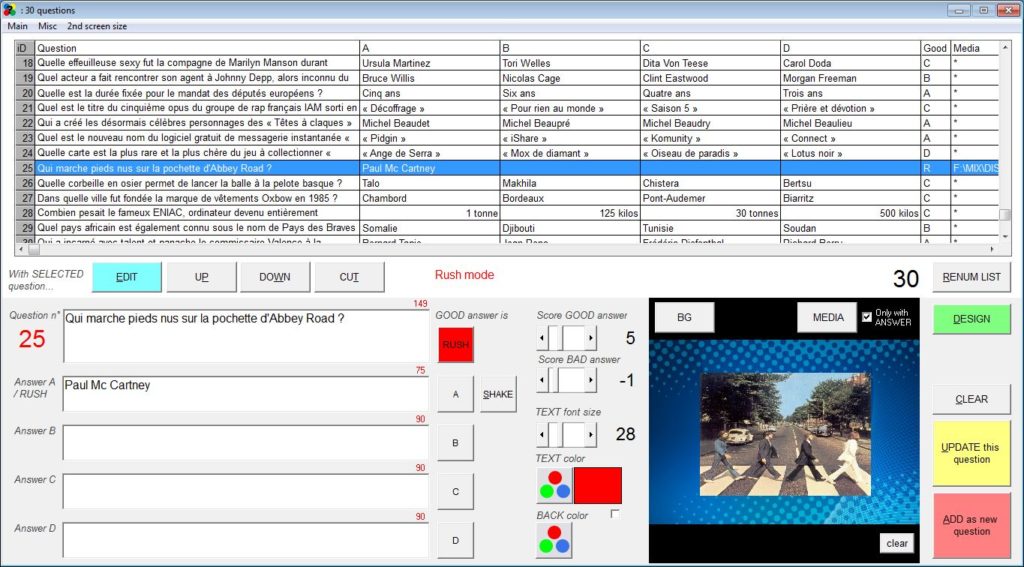
Task: Select row 22 about Têtes à claques
Action: pyautogui.click(x=507, y=123)
